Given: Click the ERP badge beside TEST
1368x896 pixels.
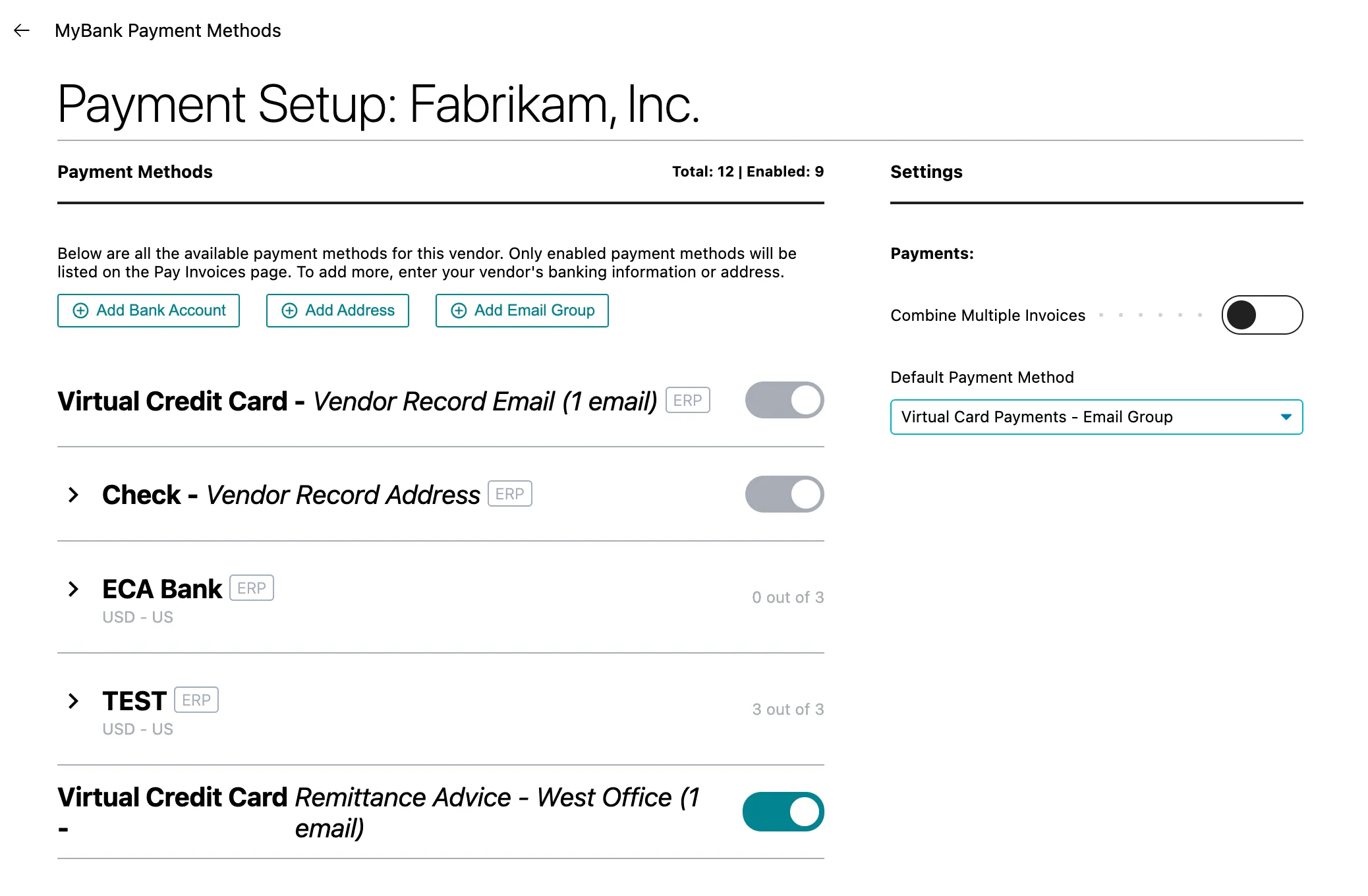Looking at the screenshot, I should pyautogui.click(x=196, y=700).
